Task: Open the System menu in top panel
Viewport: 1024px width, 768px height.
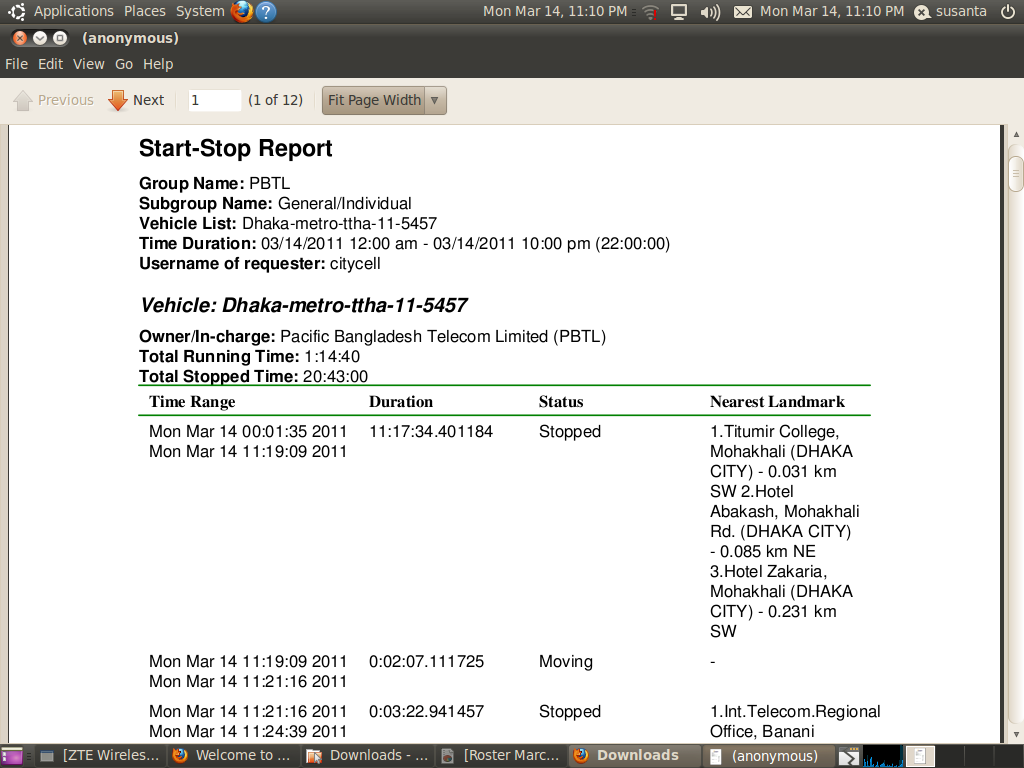Action: pos(200,11)
